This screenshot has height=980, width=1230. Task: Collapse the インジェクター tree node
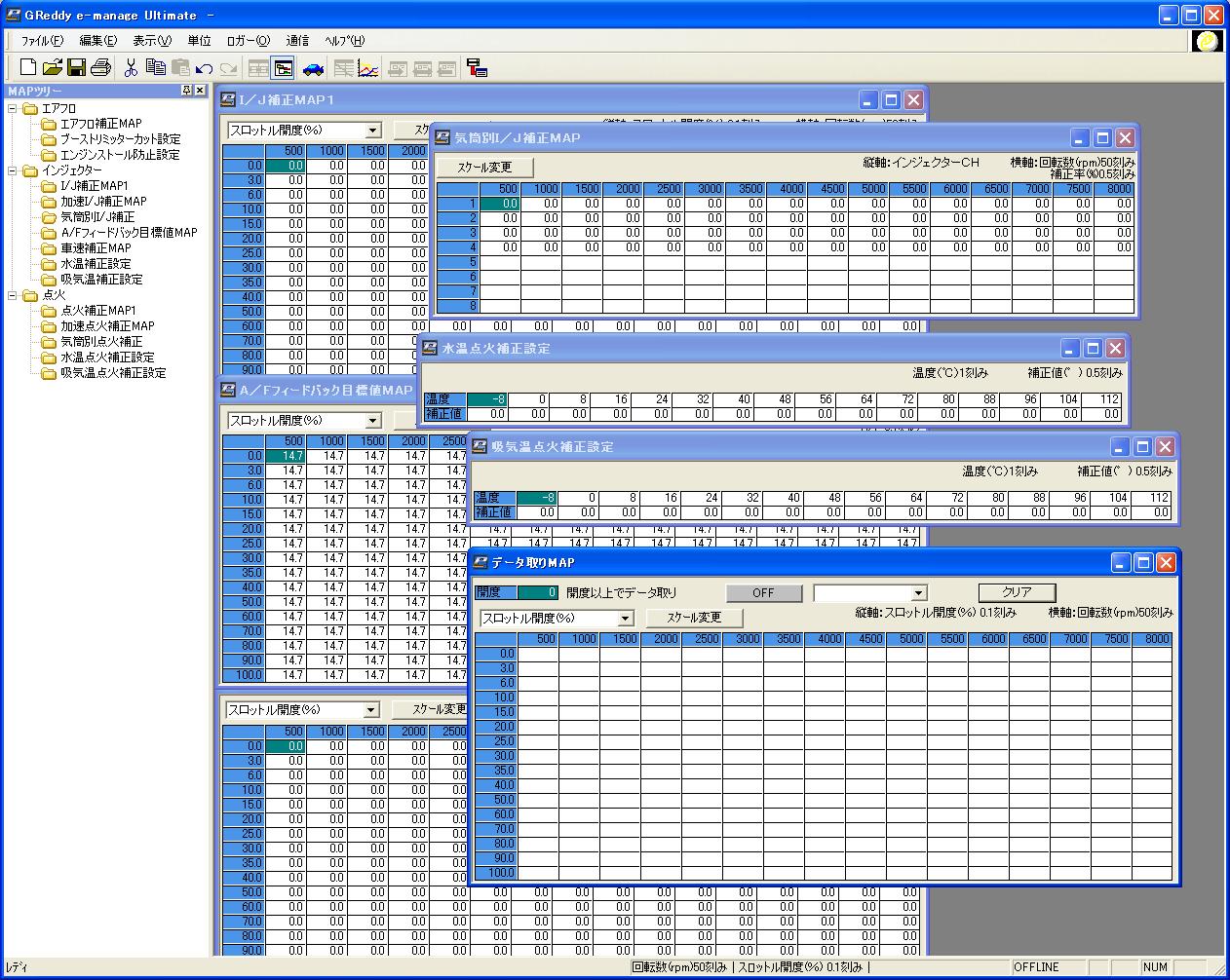14,170
